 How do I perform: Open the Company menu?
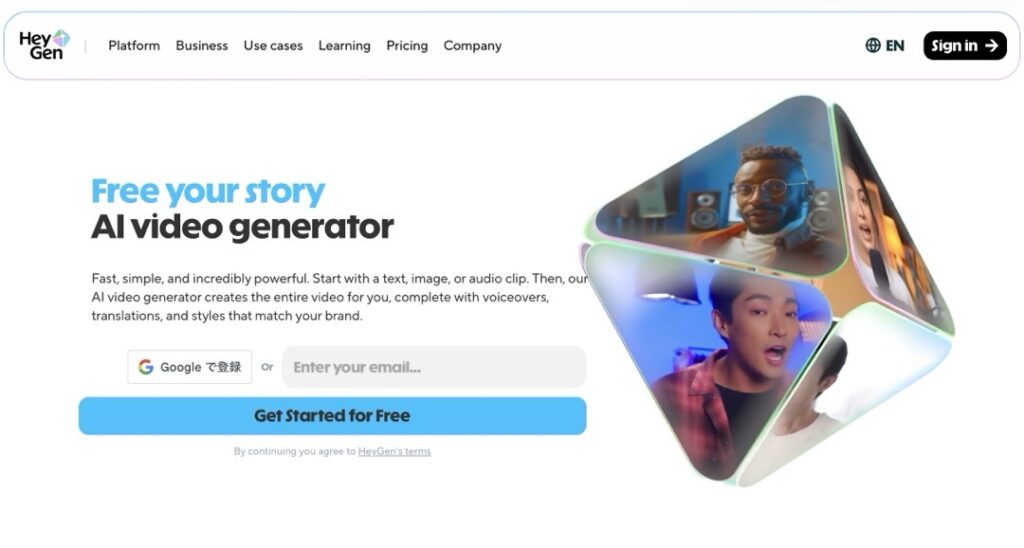[472, 46]
